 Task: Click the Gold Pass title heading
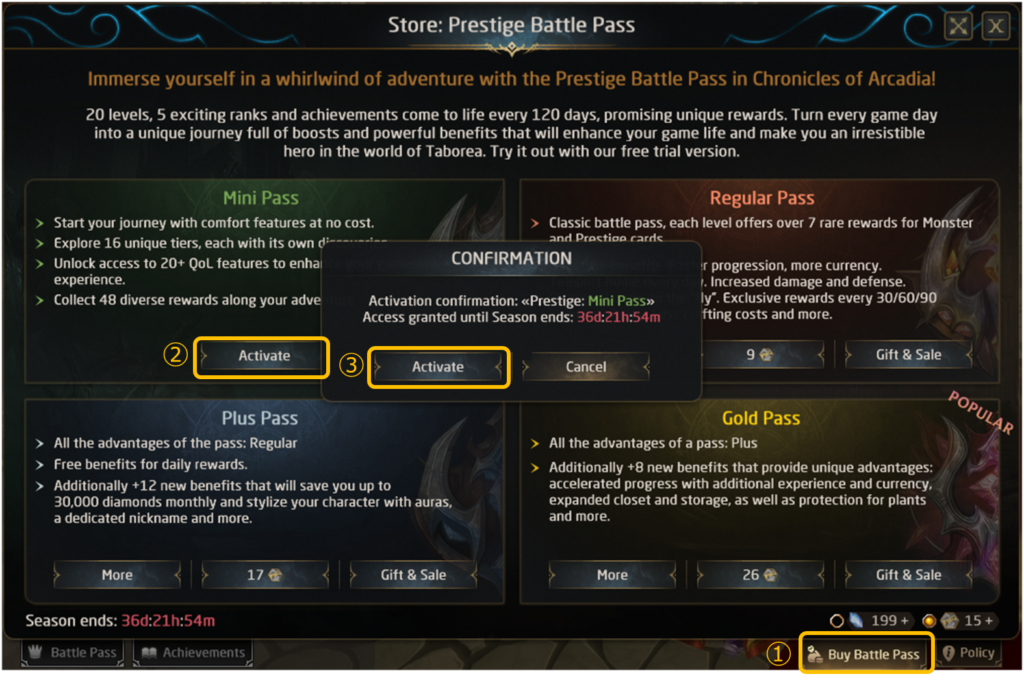pos(761,418)
